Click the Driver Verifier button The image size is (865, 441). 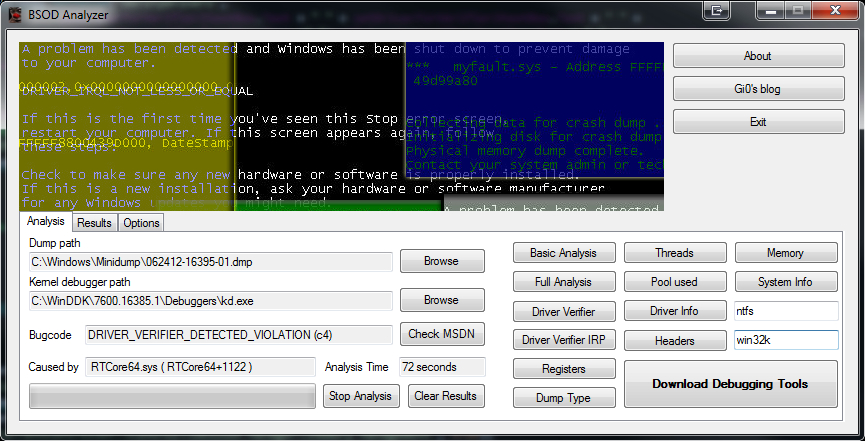pos(564,311)
